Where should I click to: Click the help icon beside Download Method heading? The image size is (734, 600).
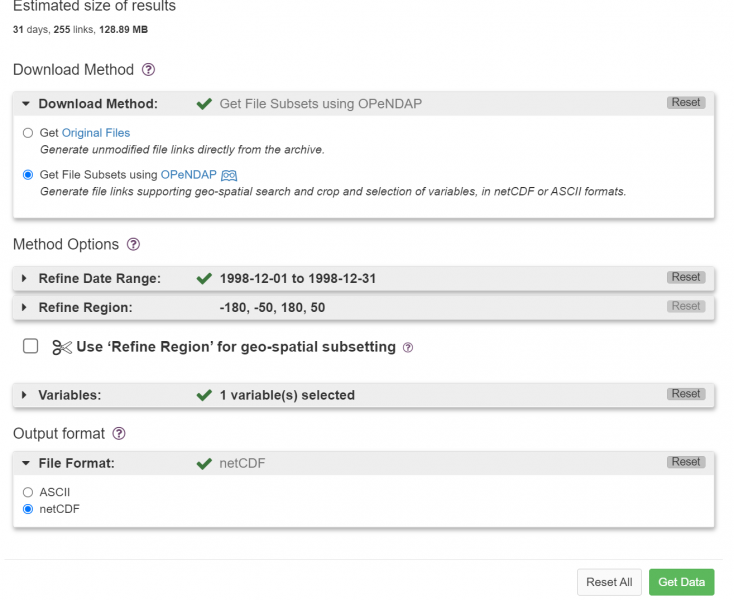coord(149,70)
